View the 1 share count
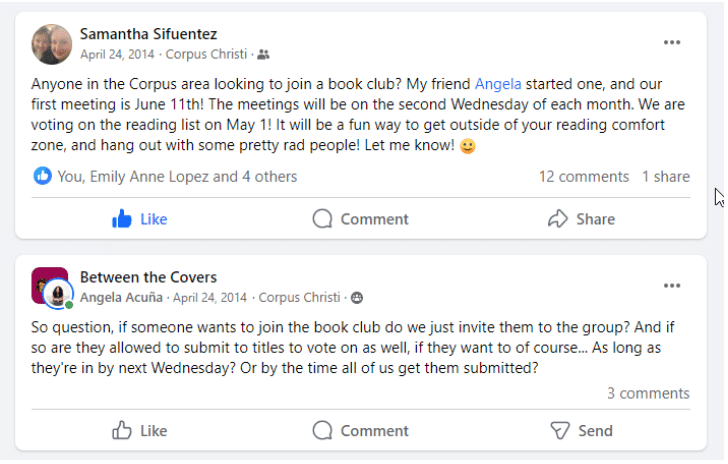Image resolution: width=728 pixels, height=464 pixels. (666, 177)
